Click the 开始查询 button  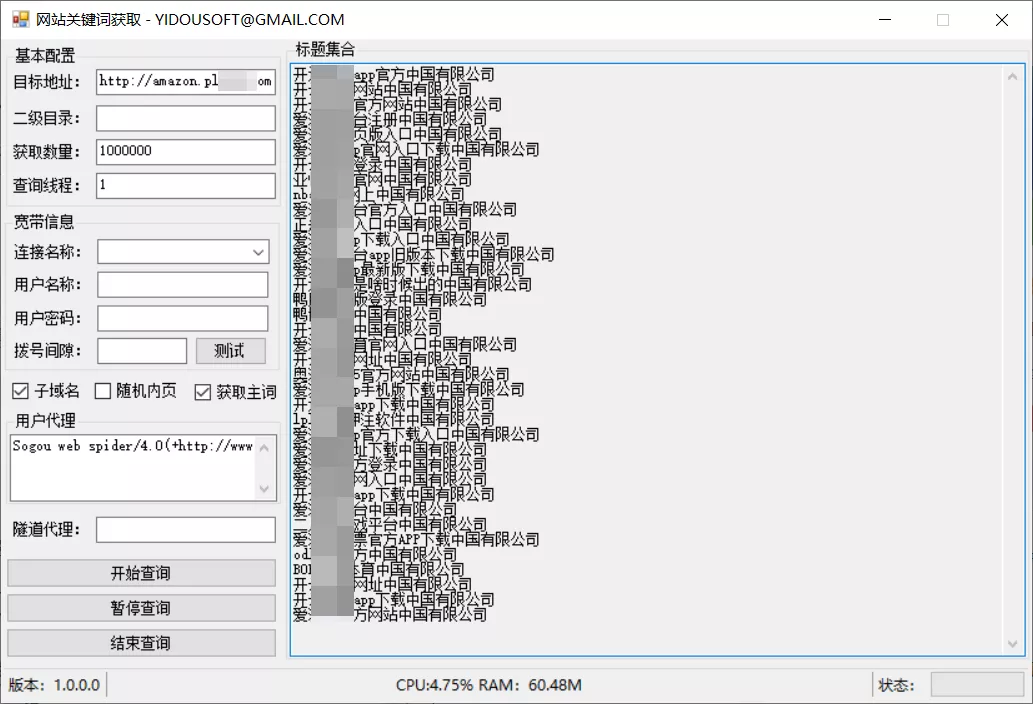142,573
